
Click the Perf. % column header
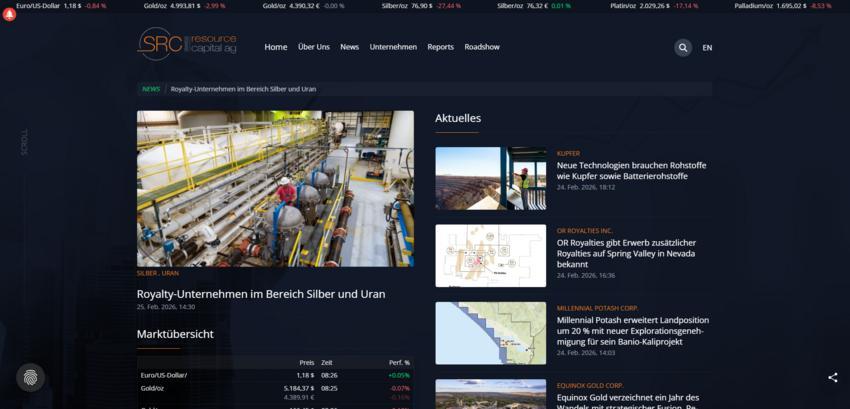(400, 362)
